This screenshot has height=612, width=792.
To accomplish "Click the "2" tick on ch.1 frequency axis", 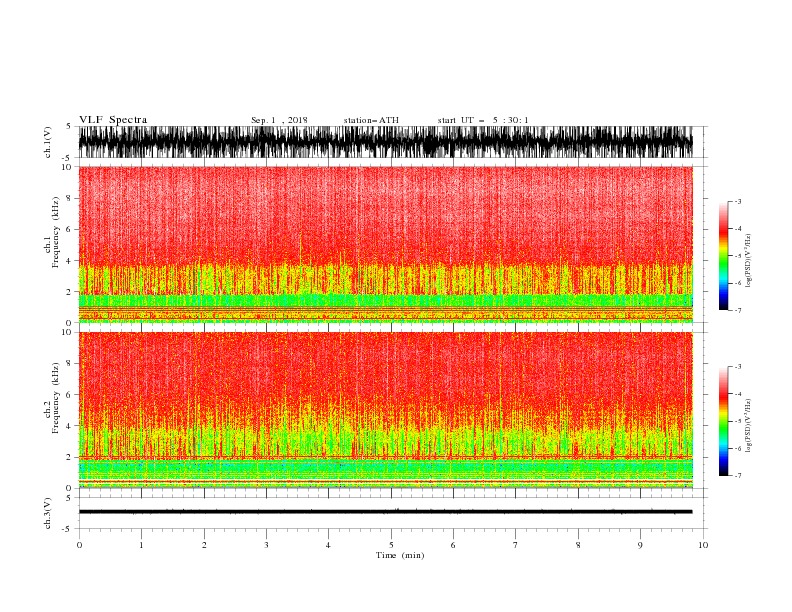I will (x=69, y=291).
